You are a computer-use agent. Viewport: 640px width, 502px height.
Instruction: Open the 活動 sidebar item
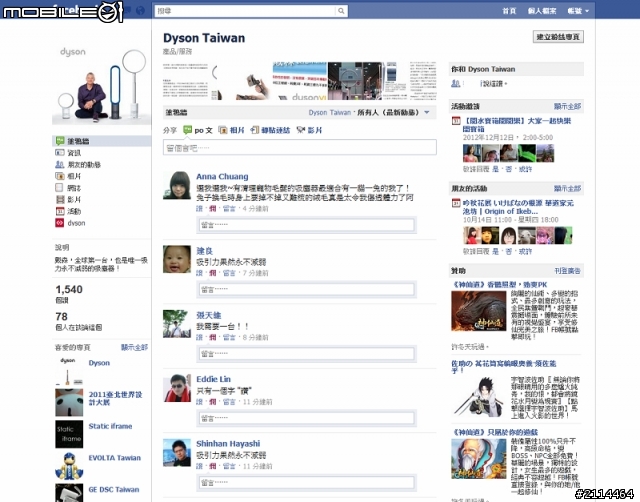coord(74,211)
